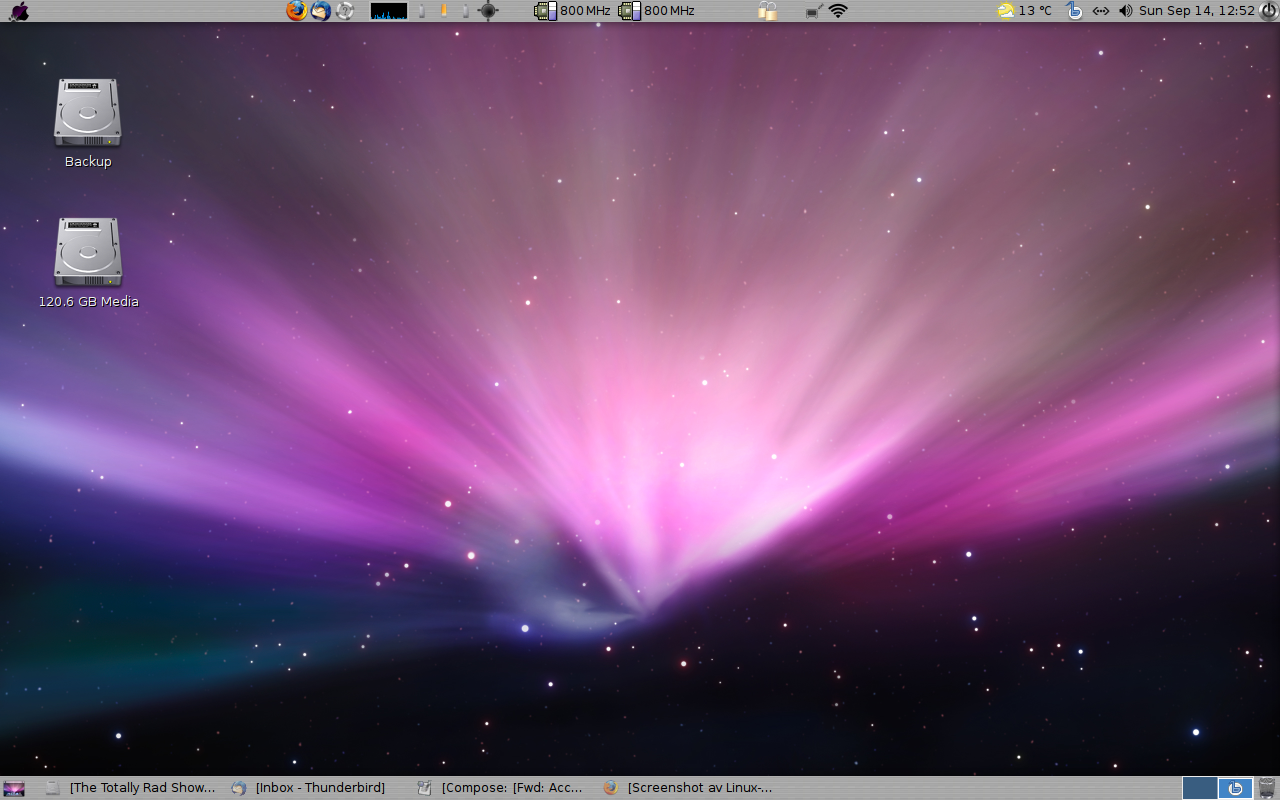Click the black crosshair applet icon
The height and width of the screenshot is (800, 1280).
pos(488,11)
